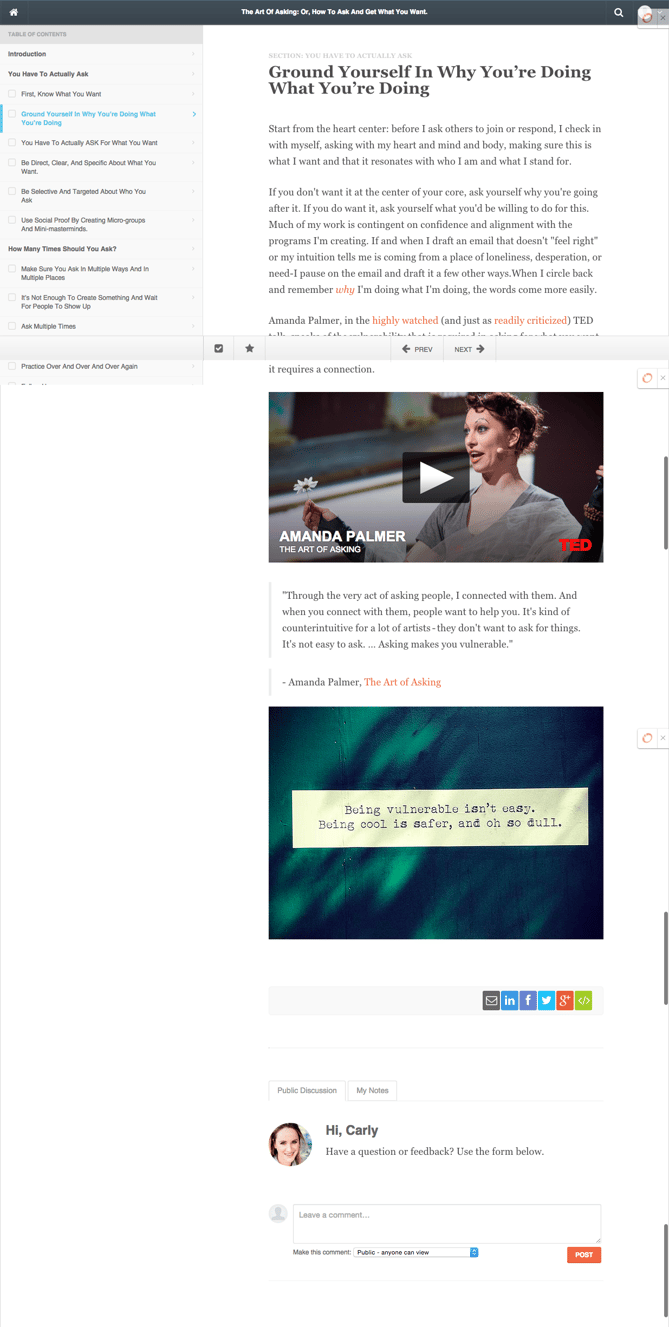Image resolution: width=669 pixels, height=1327 pixels.
Task: Open 'Be Selective And Targeted About Who You Ask'
Action: coord(83,195)
